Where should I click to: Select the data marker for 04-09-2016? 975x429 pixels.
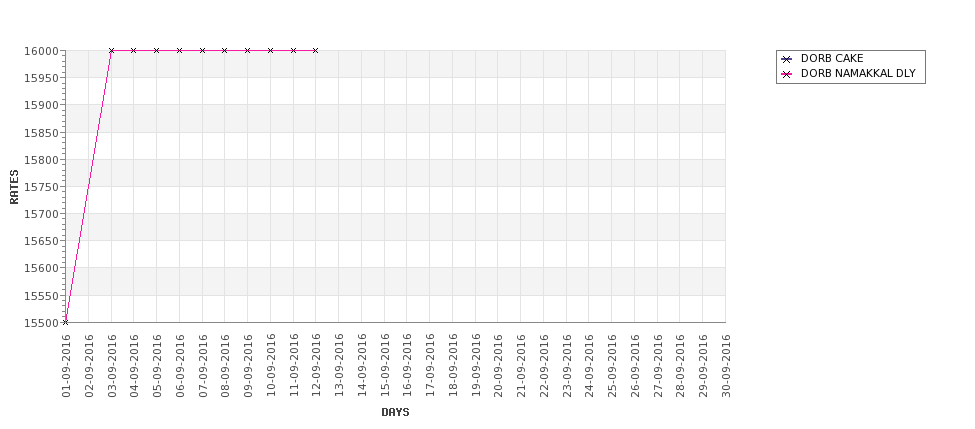(x=134, y=50)
